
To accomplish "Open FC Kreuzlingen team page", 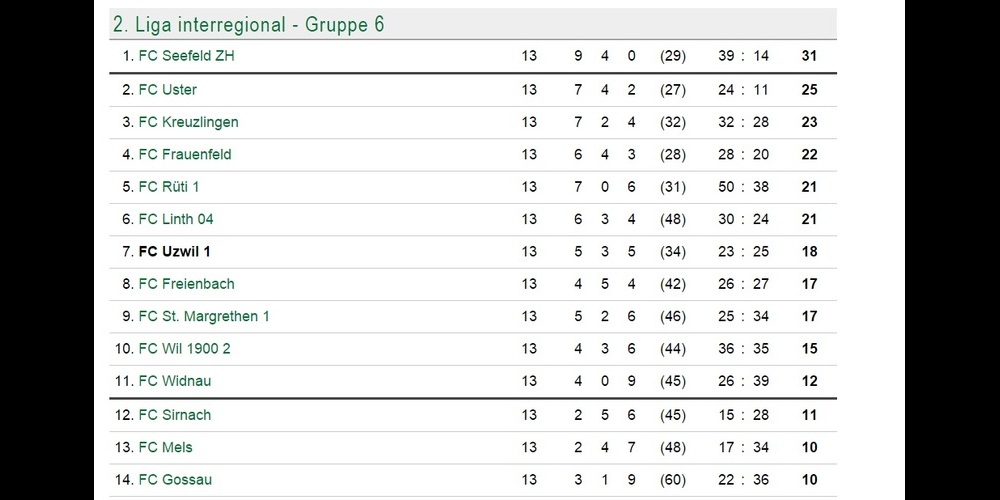I will (188, 122).
